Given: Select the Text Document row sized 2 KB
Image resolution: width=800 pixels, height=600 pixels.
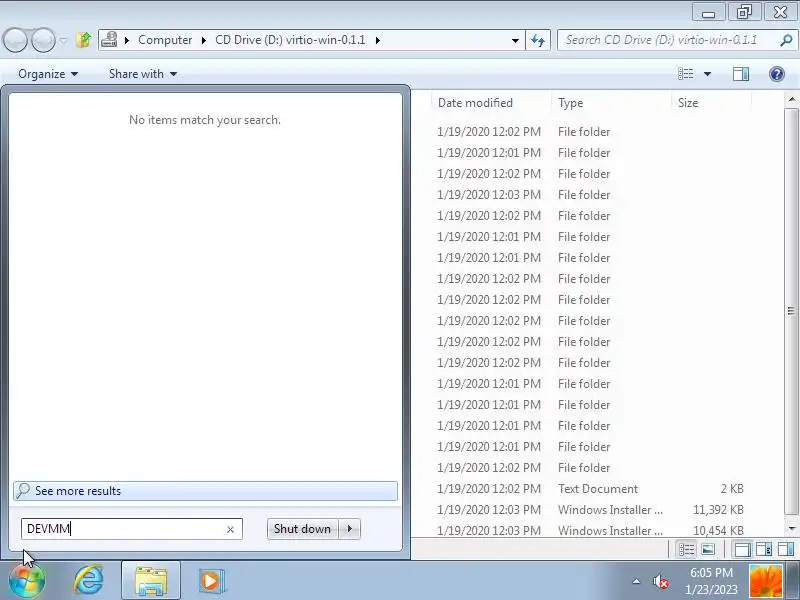Looking at the screenshot, I should (594, 489).
